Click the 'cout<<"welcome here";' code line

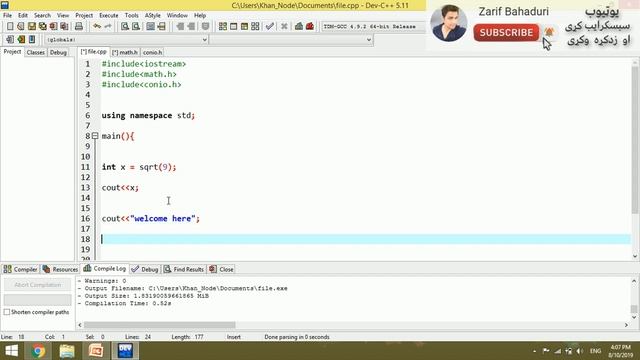[151, 218]
